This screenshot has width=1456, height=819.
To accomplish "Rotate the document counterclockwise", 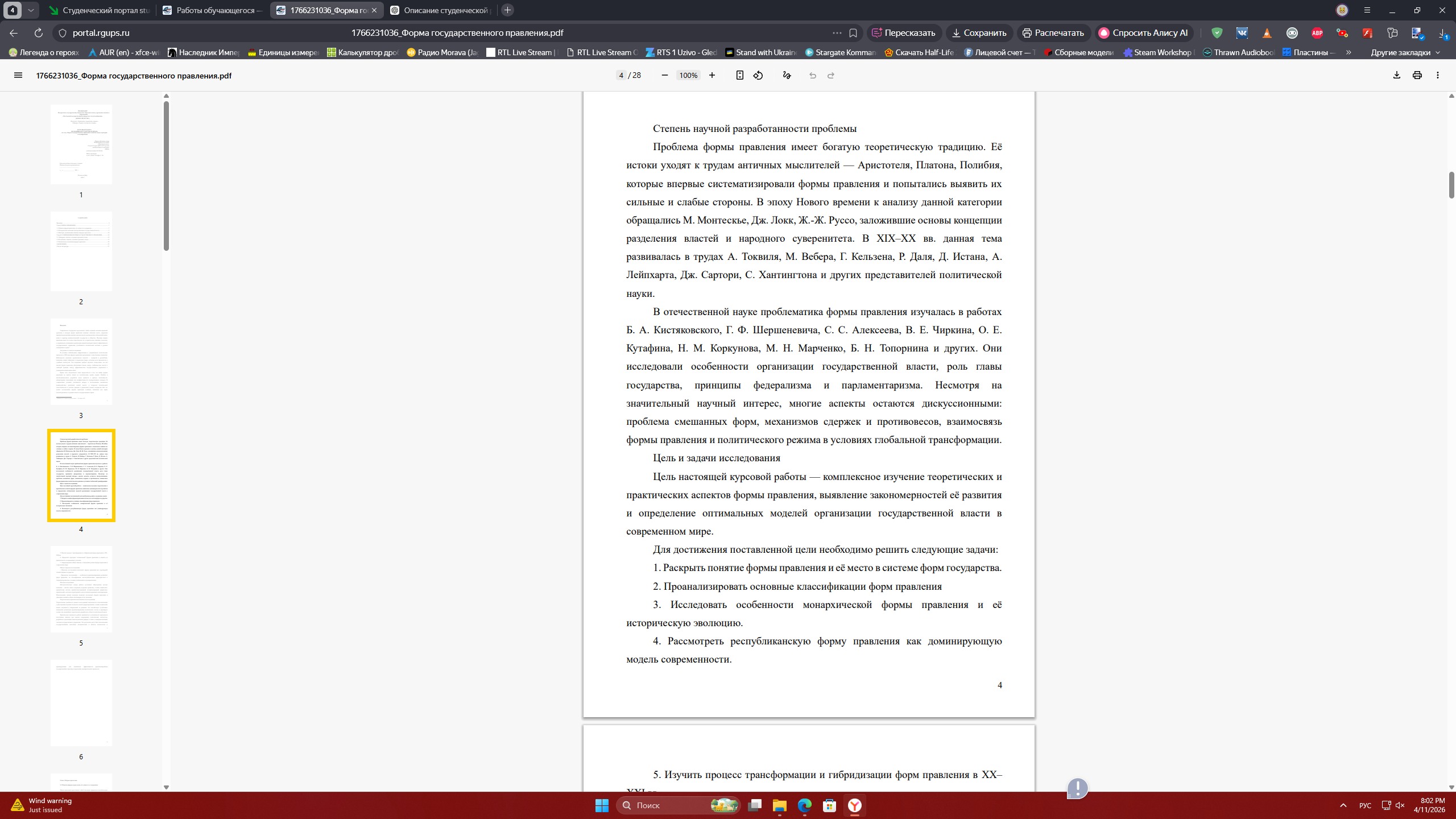I will (x=758, y=75).
